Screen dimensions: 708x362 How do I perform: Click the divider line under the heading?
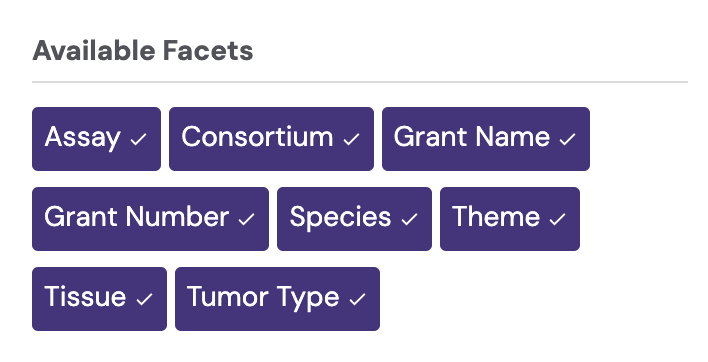point(360,82)
